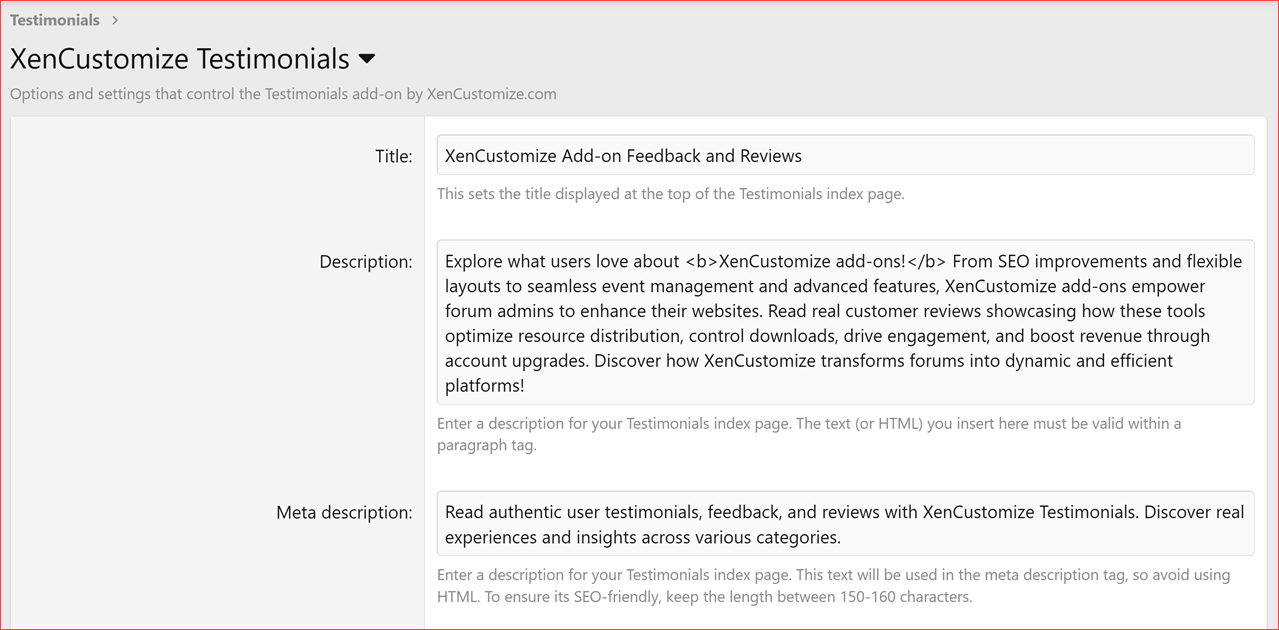Click inside the Description text area
Screen dimensions: 1279x630
[843, 322]
